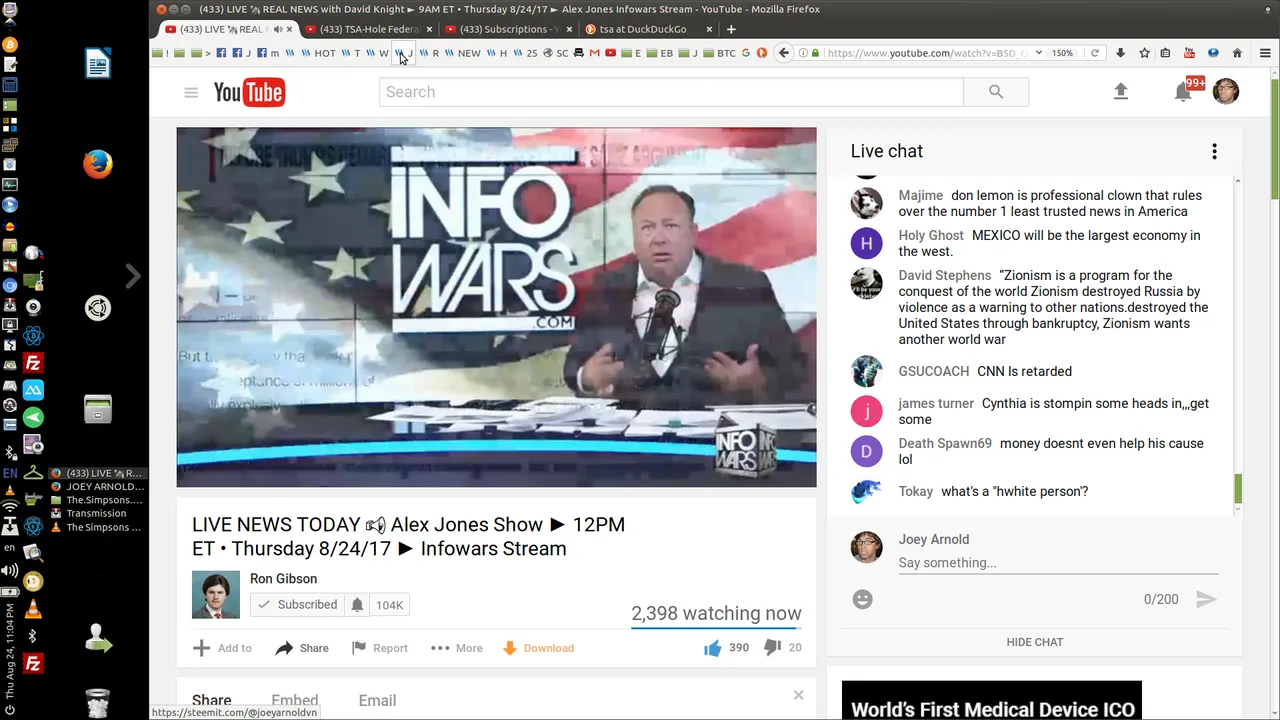Click Share below the video

click(x=302, y=648)
